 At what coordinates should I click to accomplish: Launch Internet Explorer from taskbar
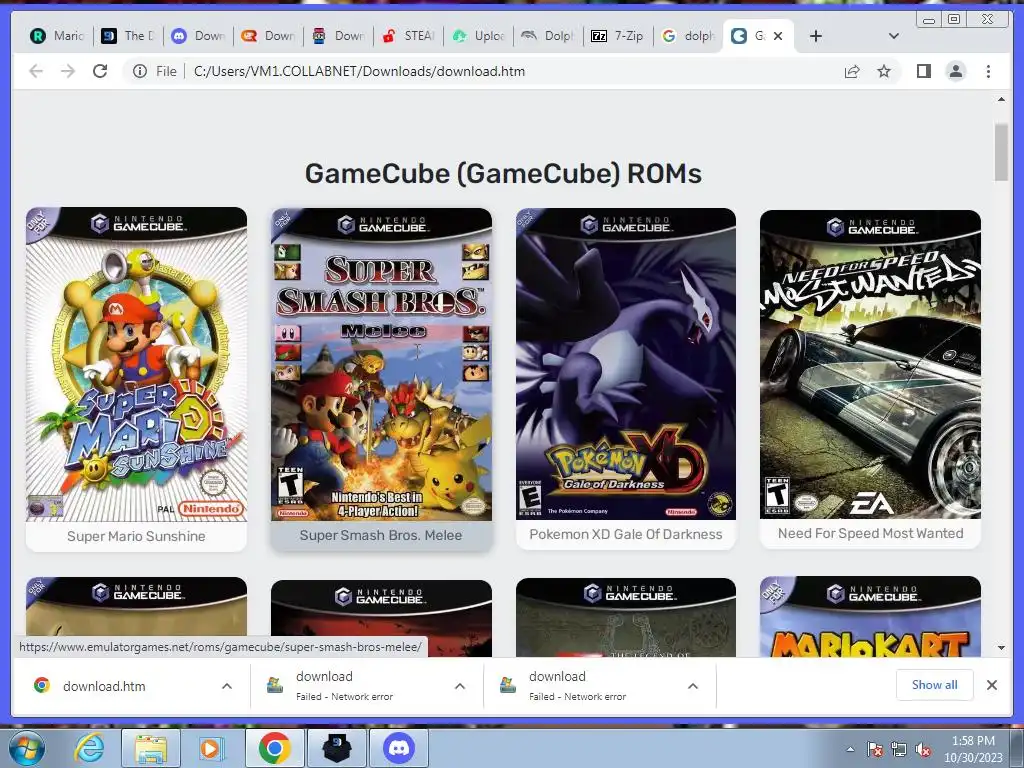(89, 748)
